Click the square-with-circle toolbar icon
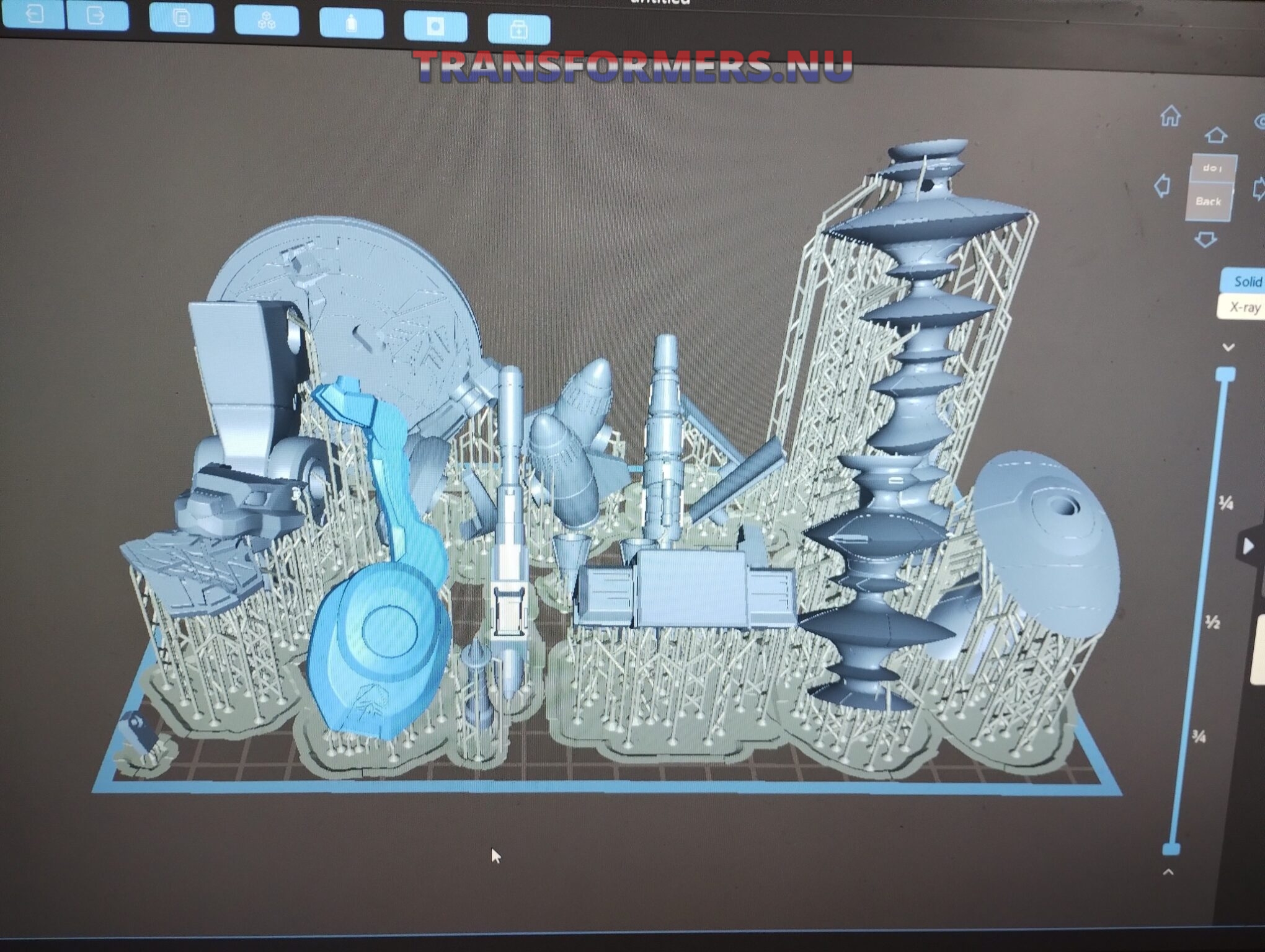This screenshot has width=1265, height=952. pos(435,27)
